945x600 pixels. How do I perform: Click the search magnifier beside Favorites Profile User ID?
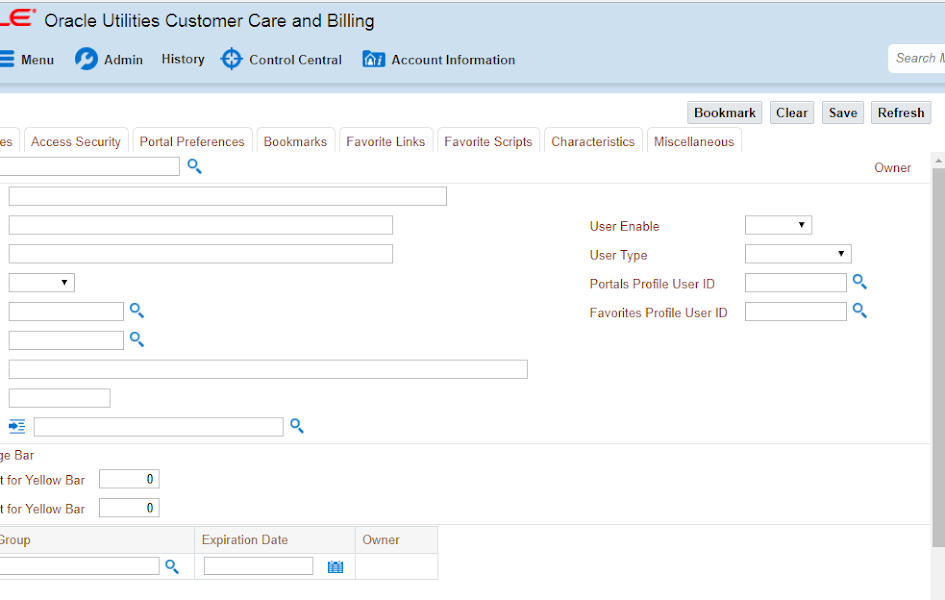click(x=859, y=311)
